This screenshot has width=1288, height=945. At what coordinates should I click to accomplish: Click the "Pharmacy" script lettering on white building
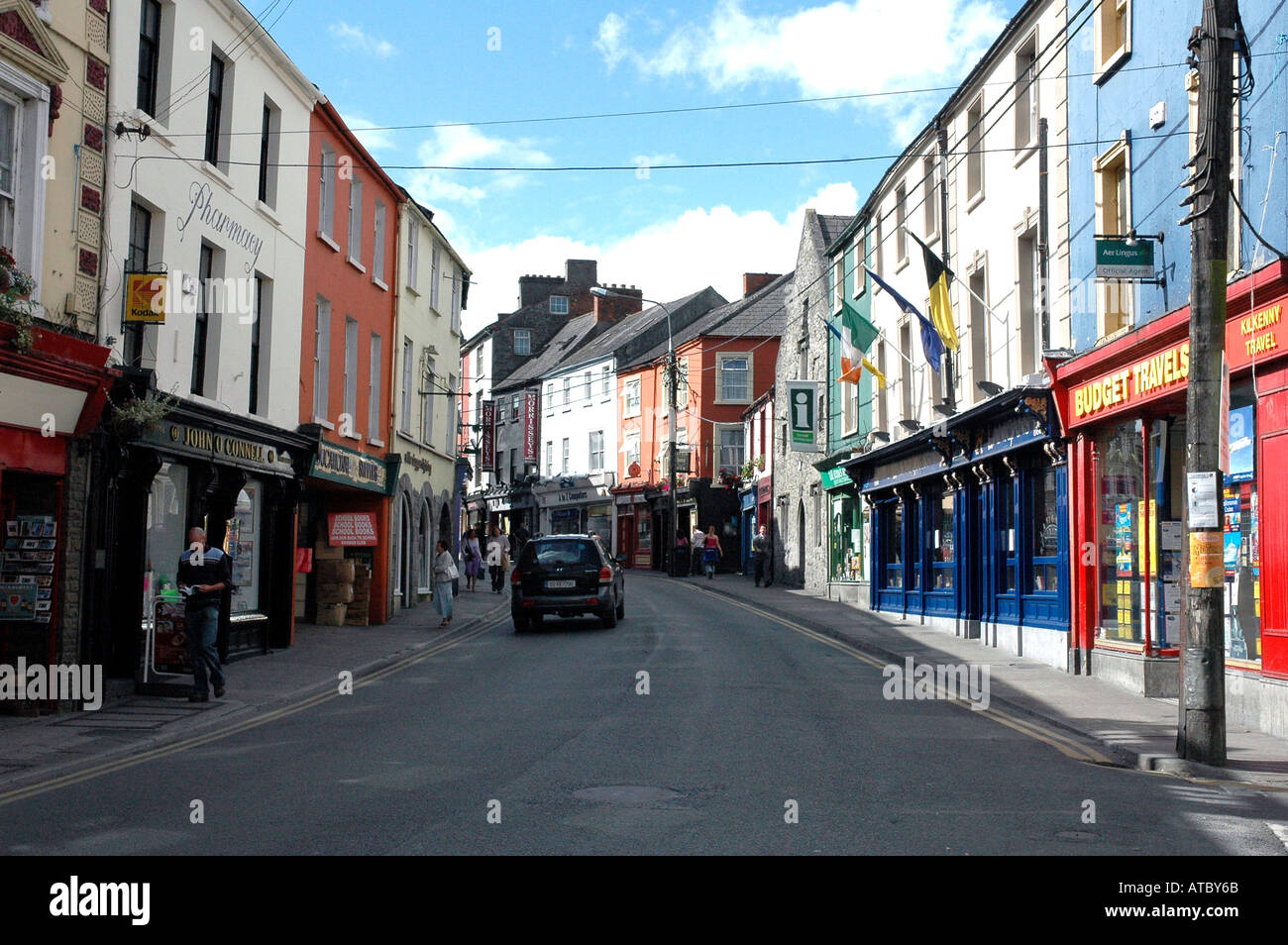[x=220, y=225]
